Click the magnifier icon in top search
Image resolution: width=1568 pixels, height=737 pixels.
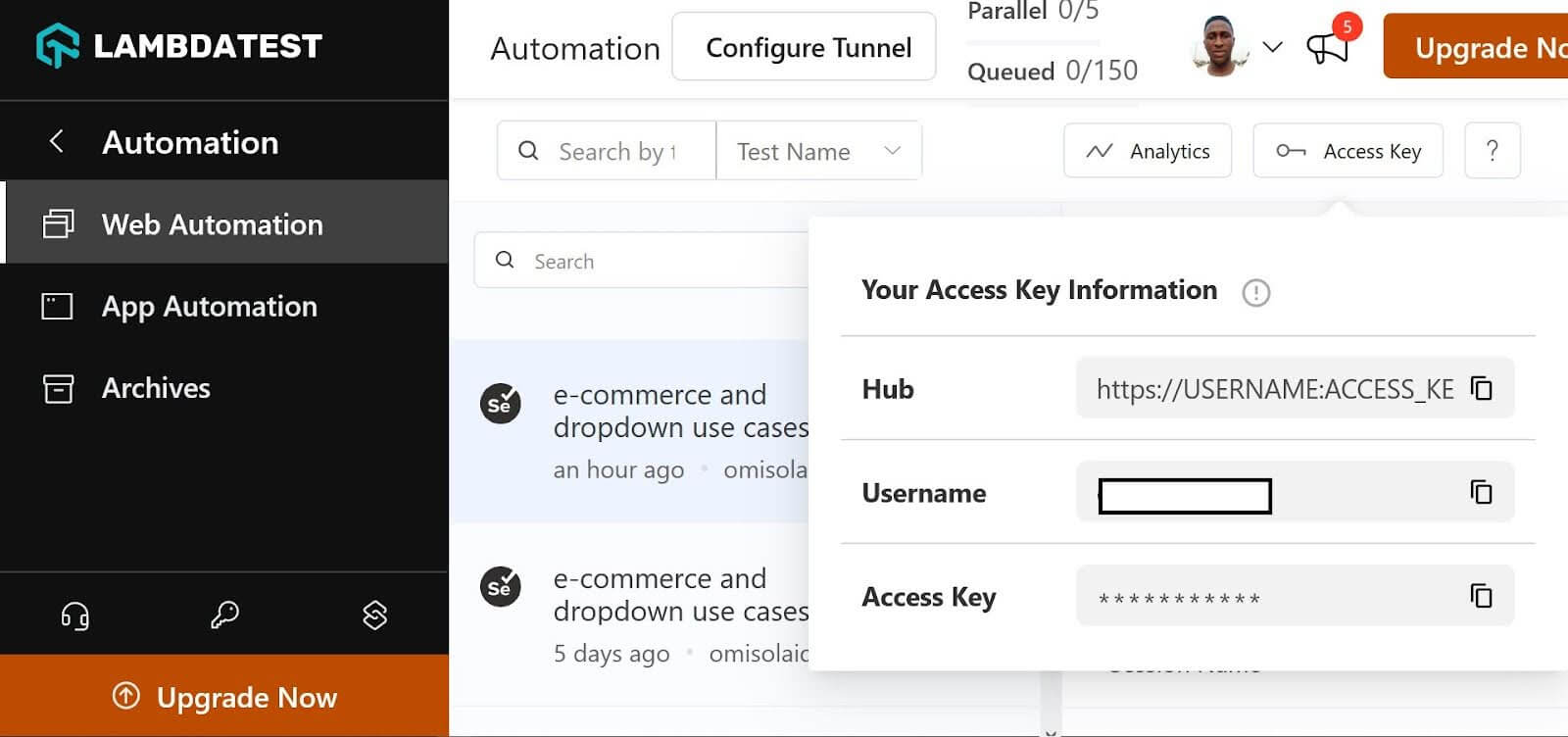(528, 151)
